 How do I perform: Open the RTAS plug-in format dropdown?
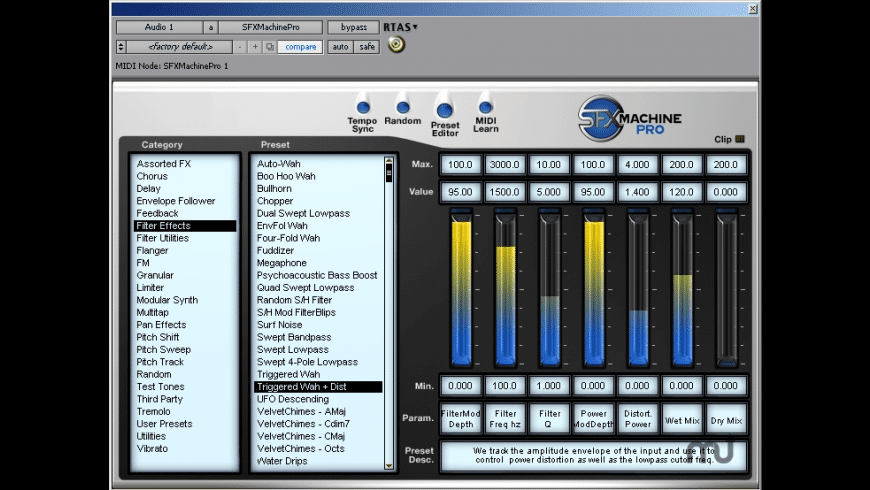tap(400, 27)
